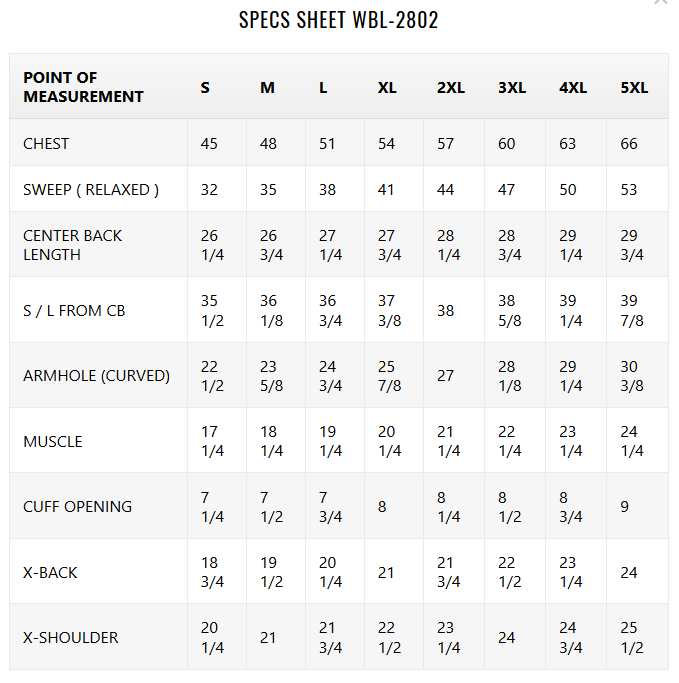Screen dimensions: 679x683
Task: Click the MUSCLE row label
Action: click(x=53, y=441)
